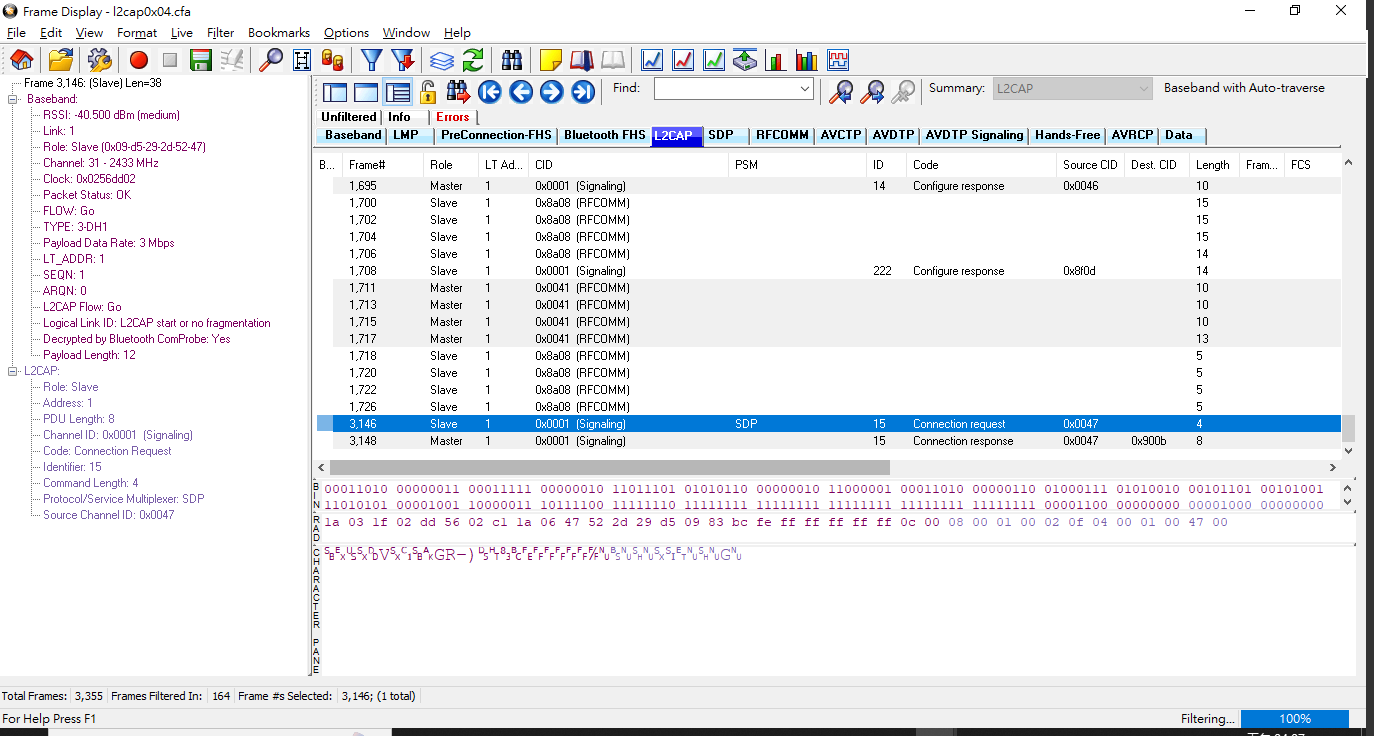Open the Filter menu

tap(220, 33)
